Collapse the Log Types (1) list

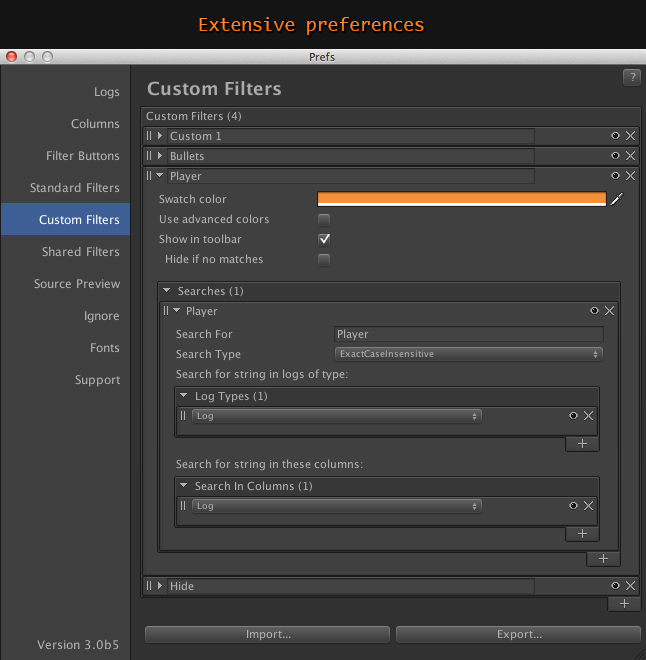(x=183, y=396)
